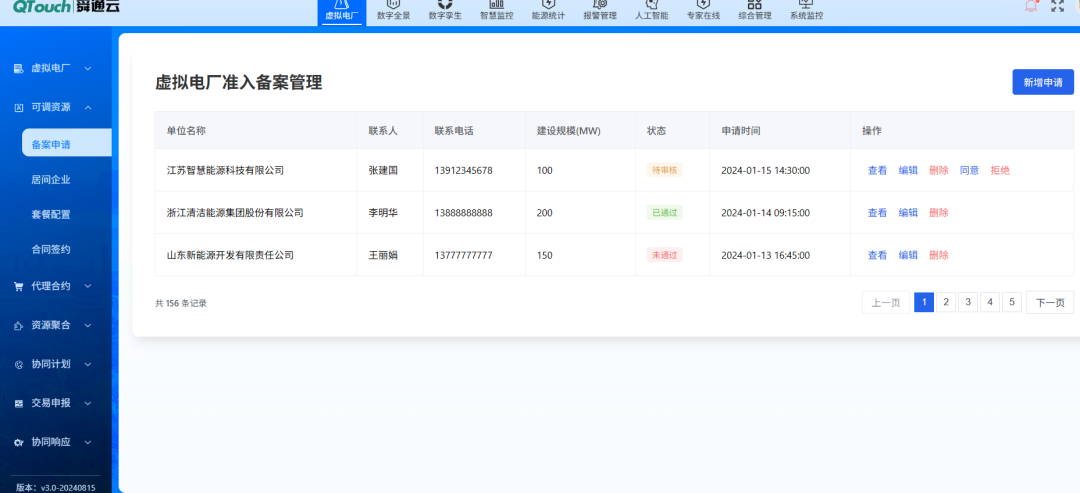Click timestamp 2024-01-14 09:15:00
The height and width of the screenshot is (493, 1080).
click(x=765, y=213)
